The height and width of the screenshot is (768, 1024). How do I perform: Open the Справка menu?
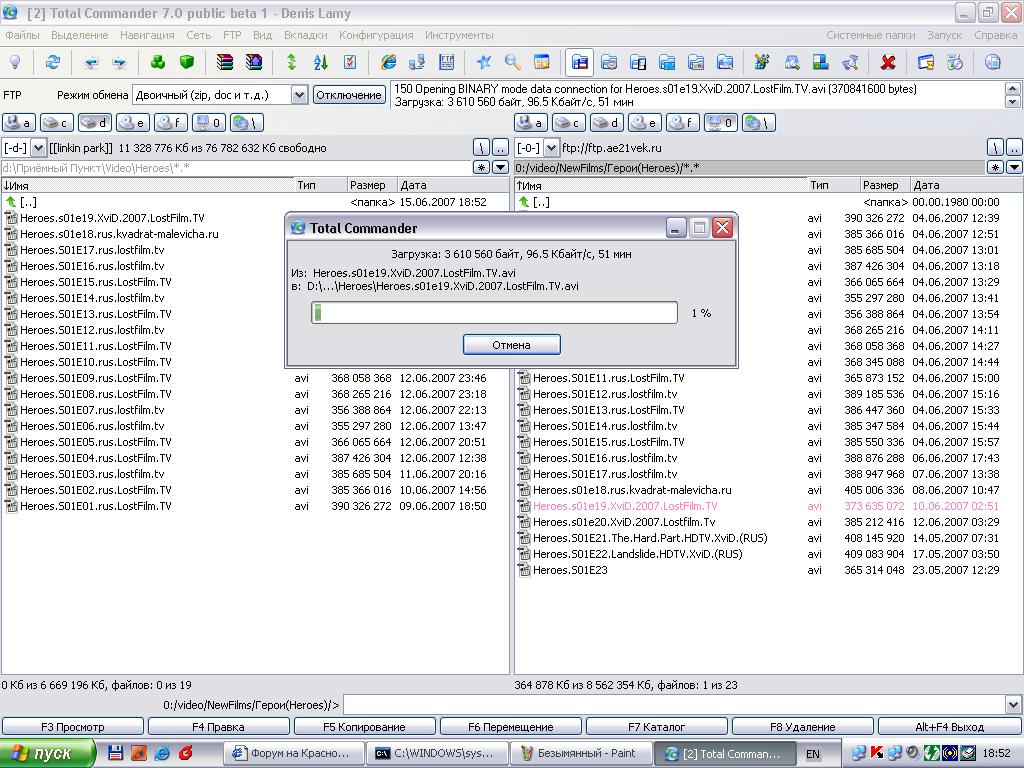tap(996, 35)
